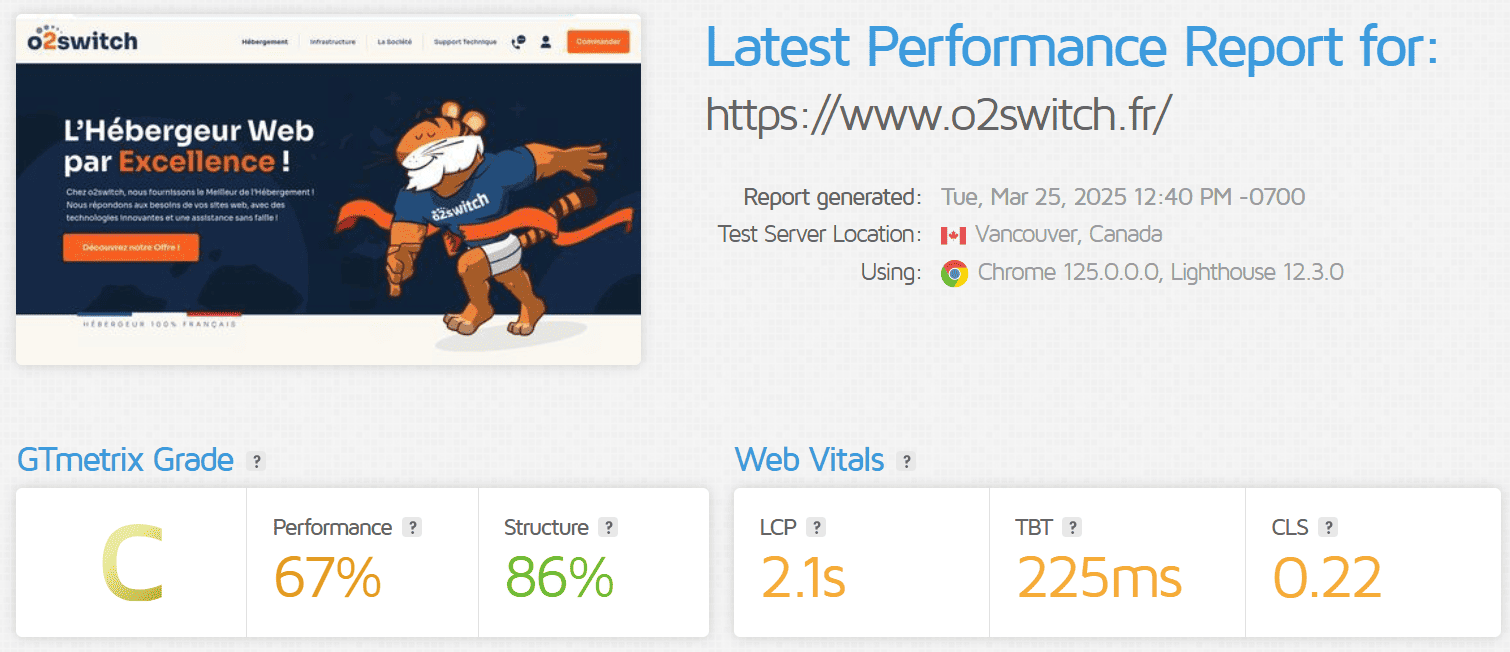1510x652 pixels.
Task: Click the o2switch logo
Action: pos(80,41)
